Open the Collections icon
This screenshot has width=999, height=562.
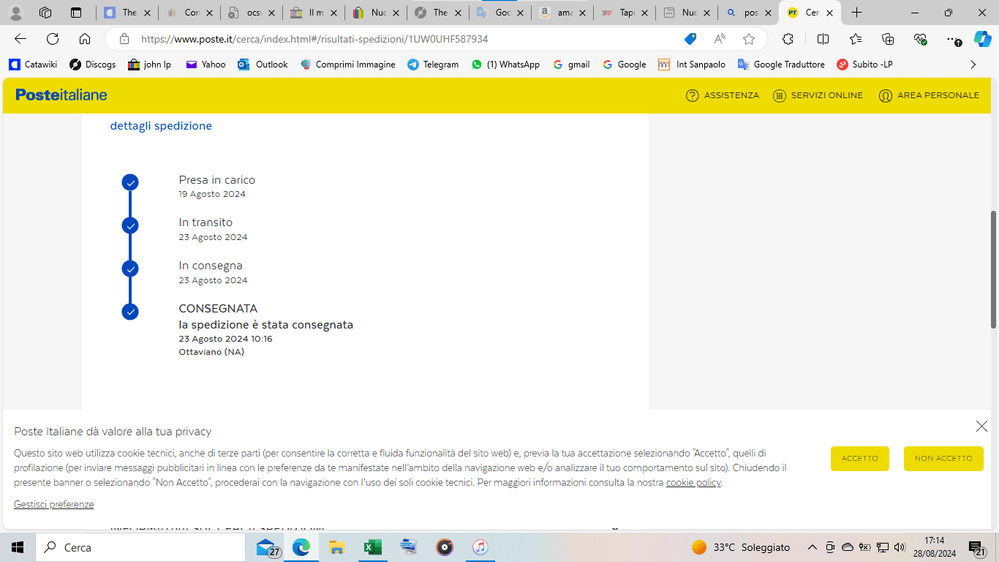[x=888, y=39]
